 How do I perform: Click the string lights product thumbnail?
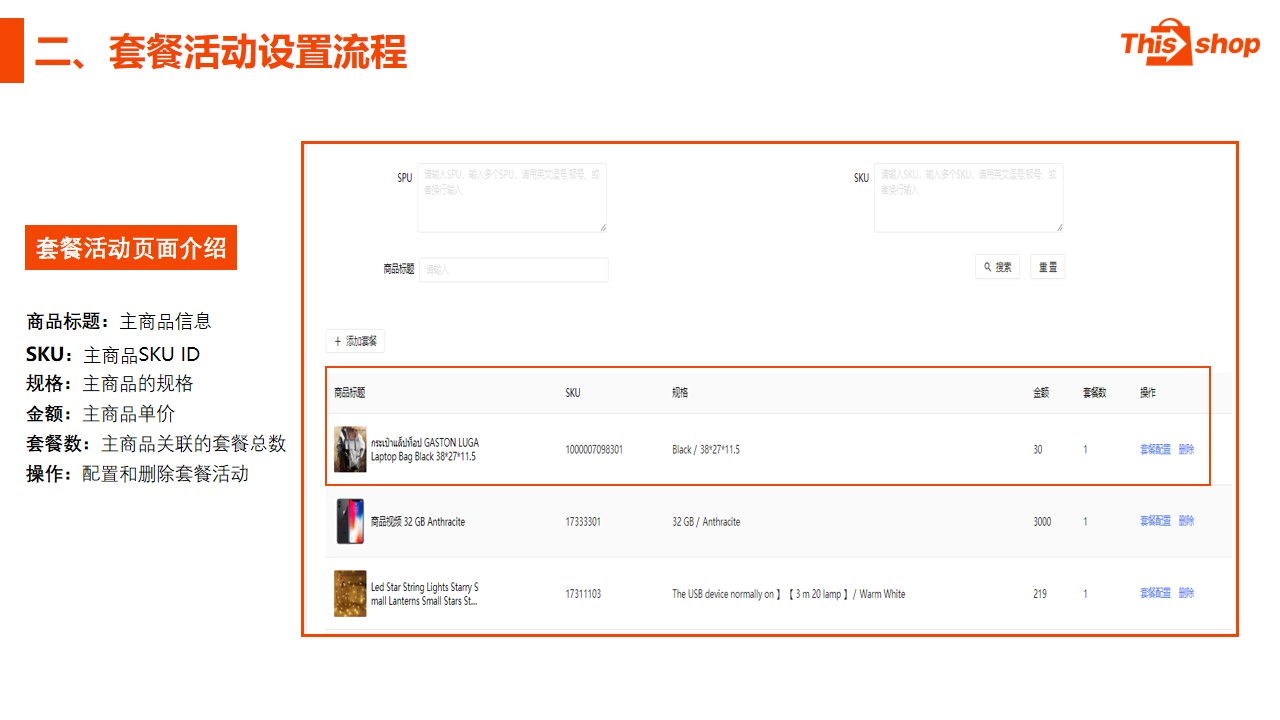[x=350, y=593]
